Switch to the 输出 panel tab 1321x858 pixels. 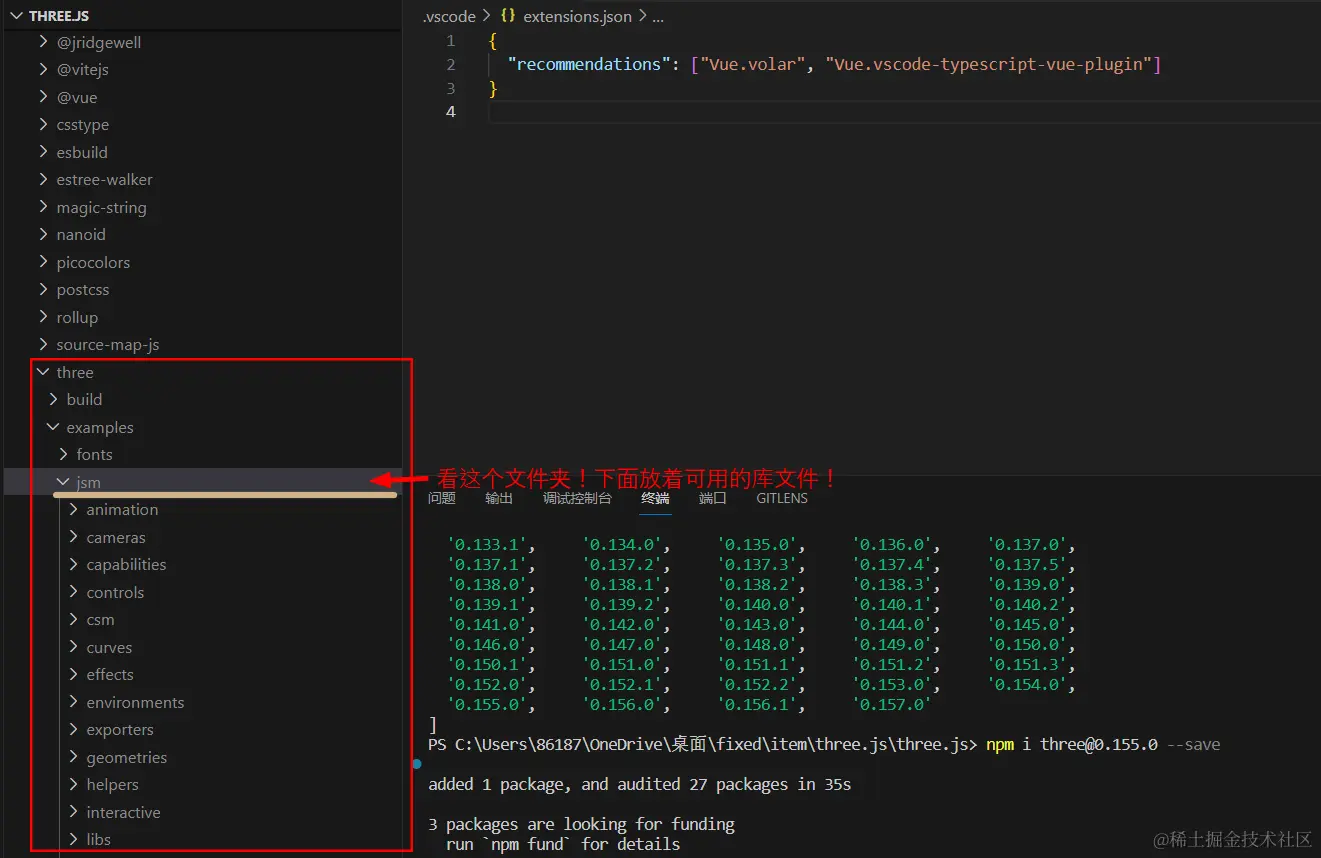tap(499, 498)
